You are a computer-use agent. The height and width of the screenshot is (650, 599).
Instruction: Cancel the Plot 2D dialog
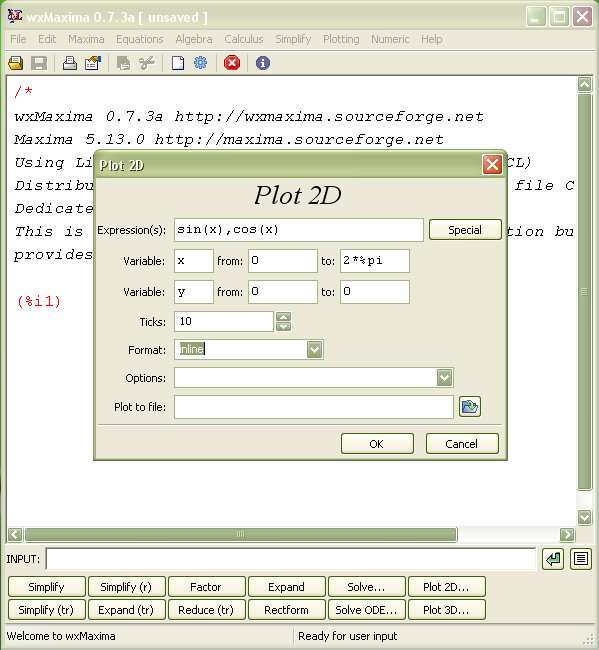[x=462, y=444]
